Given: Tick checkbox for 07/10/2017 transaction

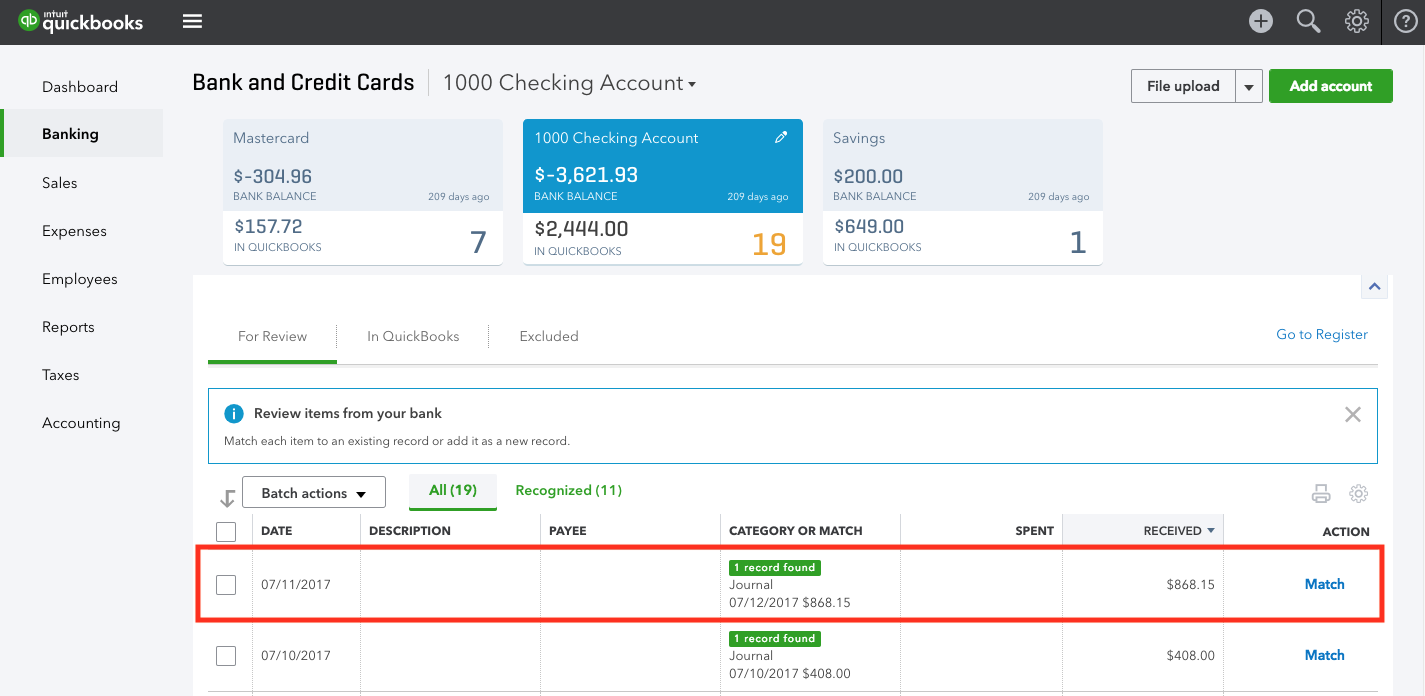Looking at the screenshot, I should tap(226, 656).
